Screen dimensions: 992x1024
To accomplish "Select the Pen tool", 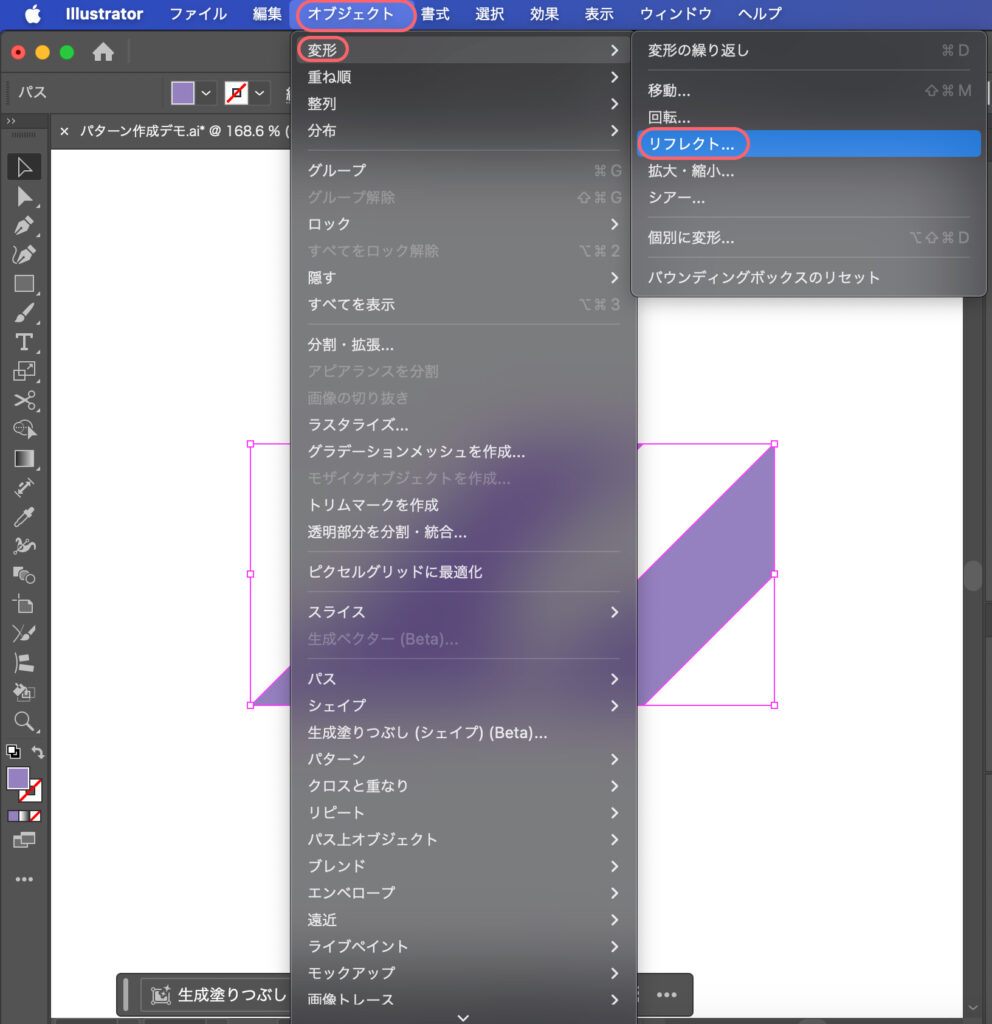I will point(24,226).
